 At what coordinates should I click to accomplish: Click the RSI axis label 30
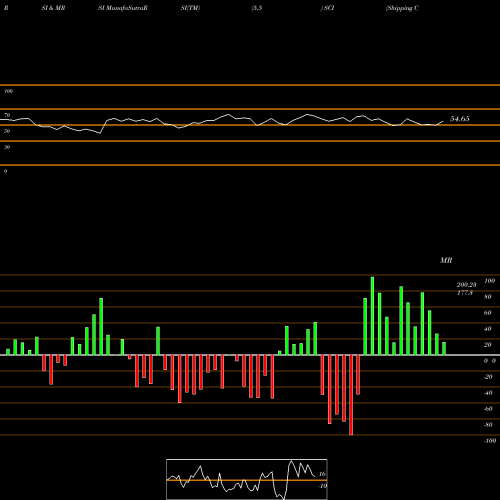point(7,147)
